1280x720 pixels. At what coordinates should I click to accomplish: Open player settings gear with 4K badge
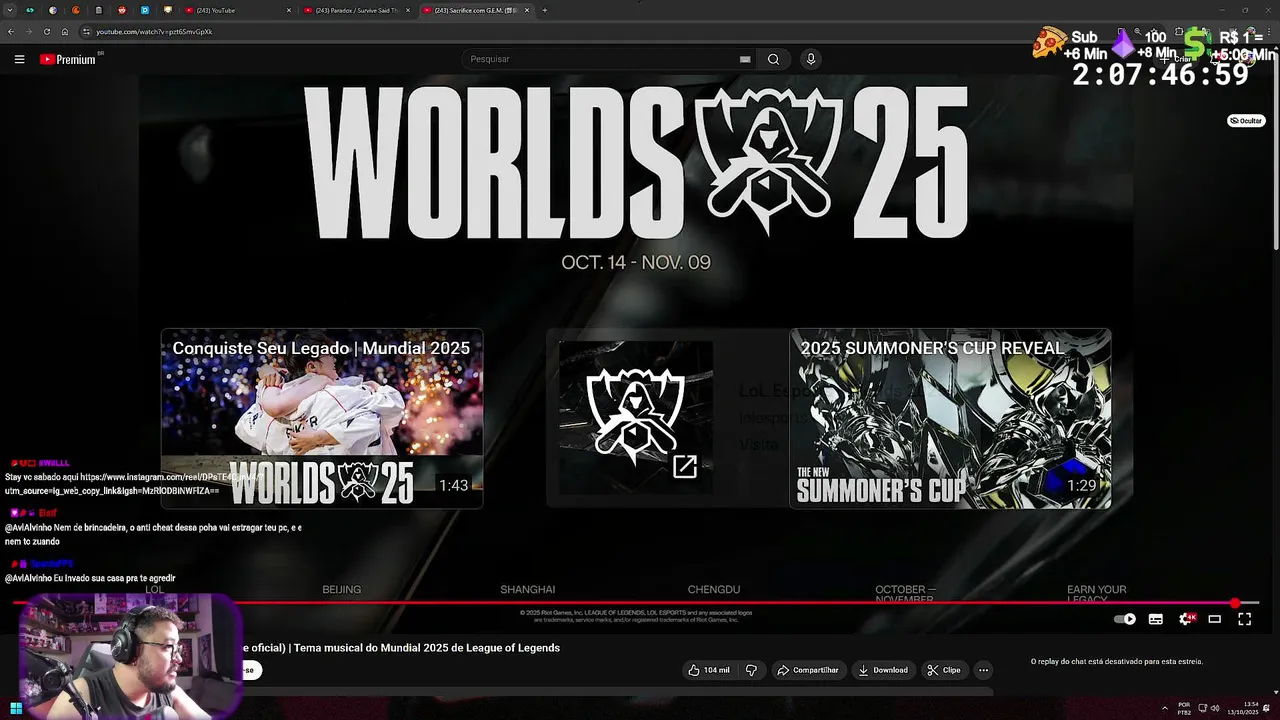click(x=1186, y=619)
